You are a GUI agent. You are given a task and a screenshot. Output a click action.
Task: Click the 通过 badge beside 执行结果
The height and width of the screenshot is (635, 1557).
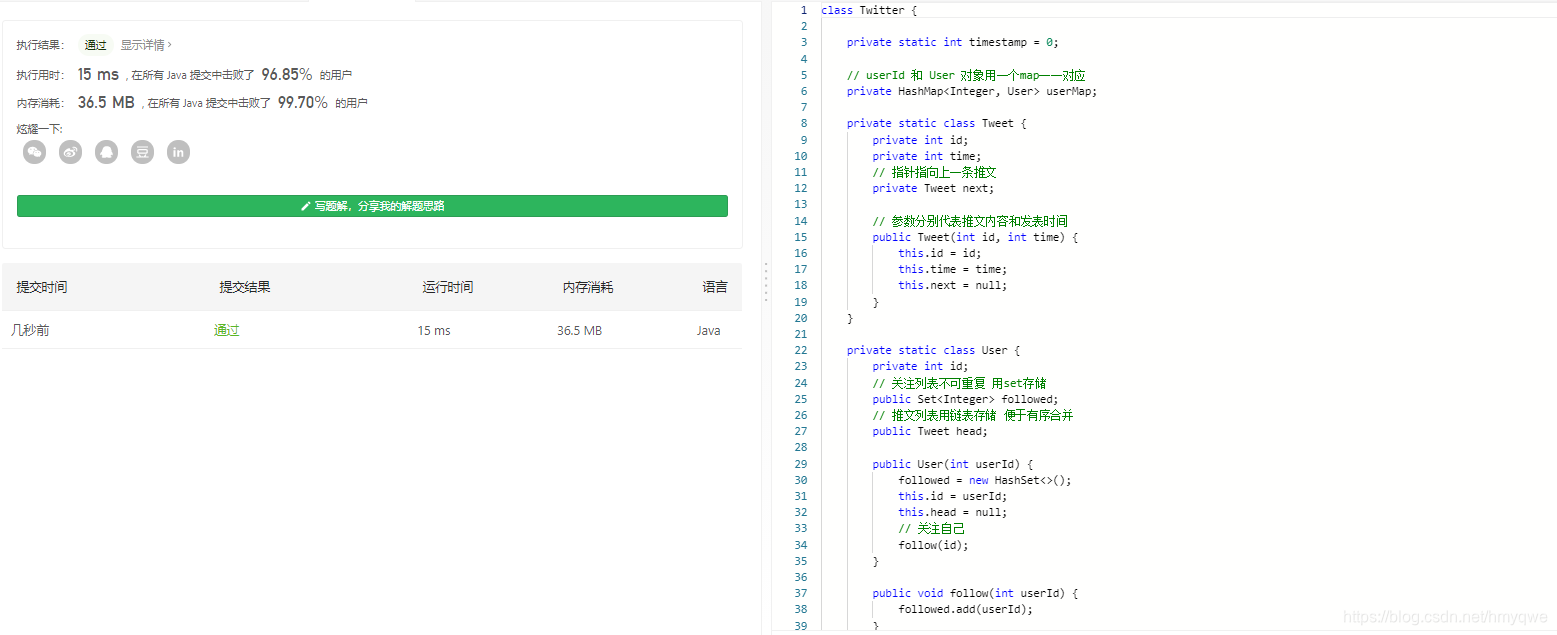click(x=96, y=45)
